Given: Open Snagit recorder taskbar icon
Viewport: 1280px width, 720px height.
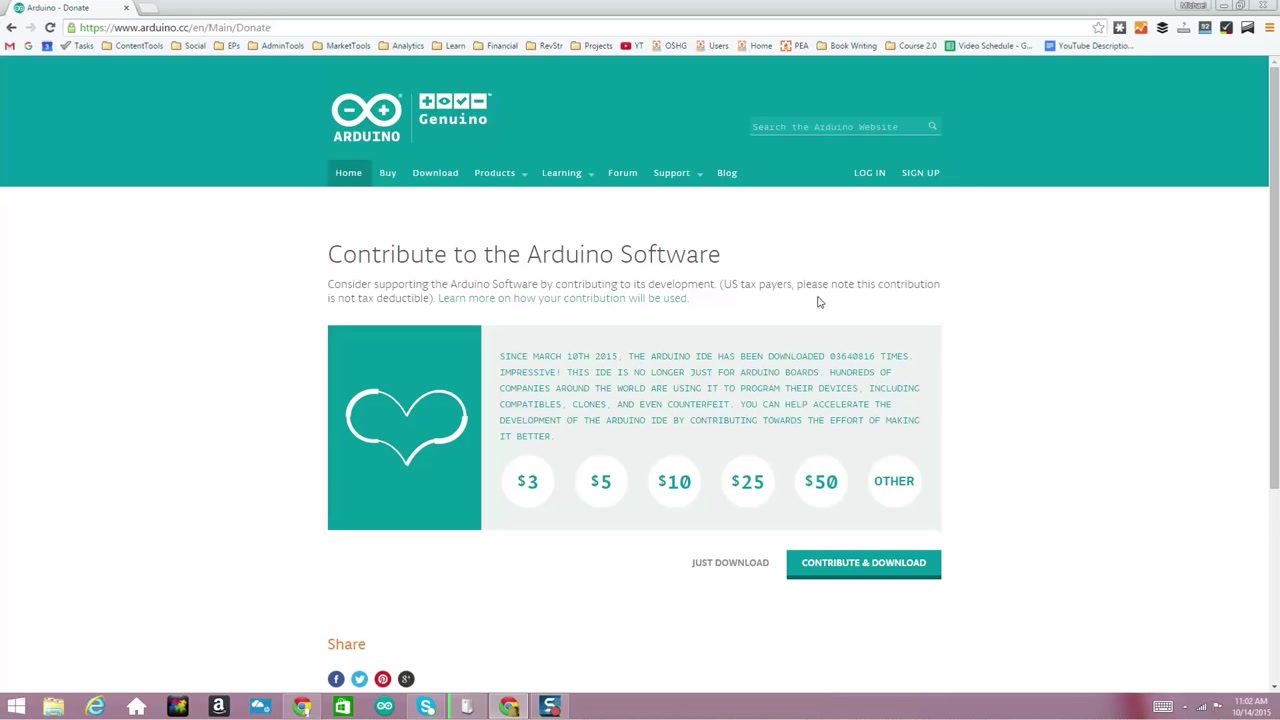Looking at the screenshot, I should click(550, 707).
